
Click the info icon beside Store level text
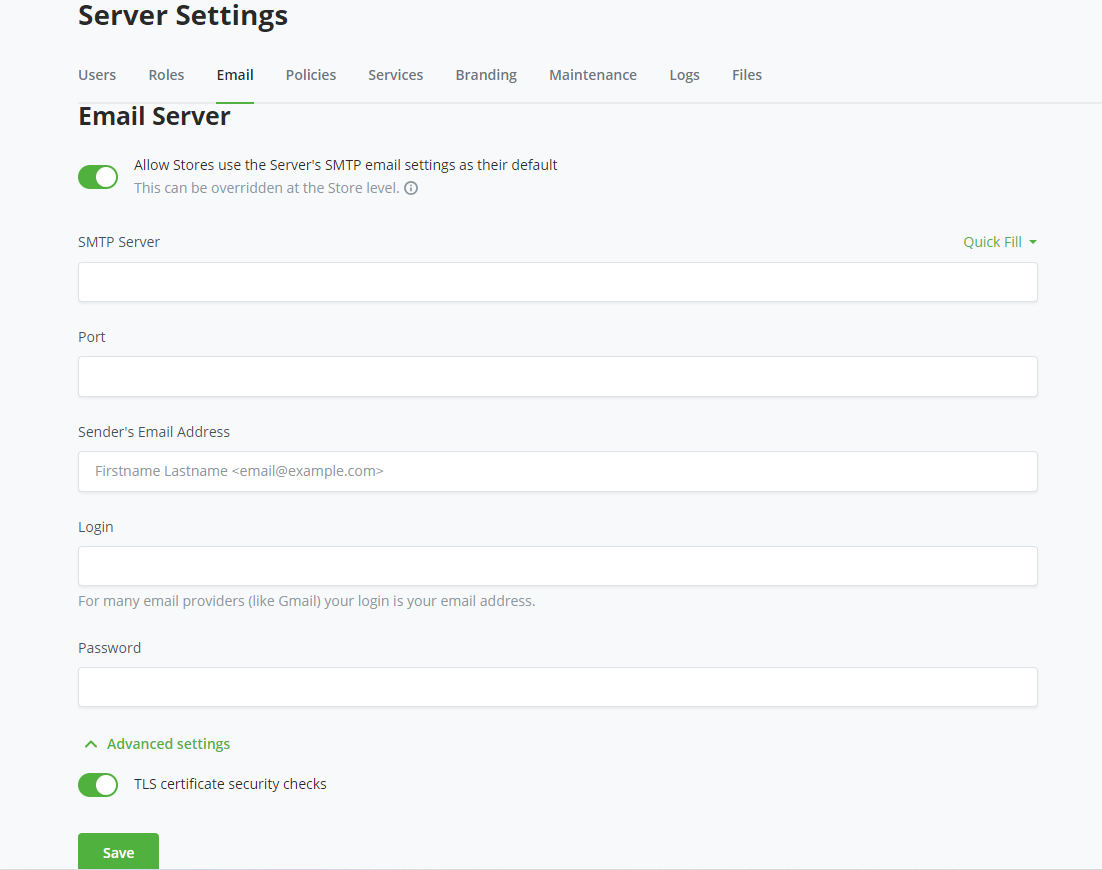pos(411,188)
